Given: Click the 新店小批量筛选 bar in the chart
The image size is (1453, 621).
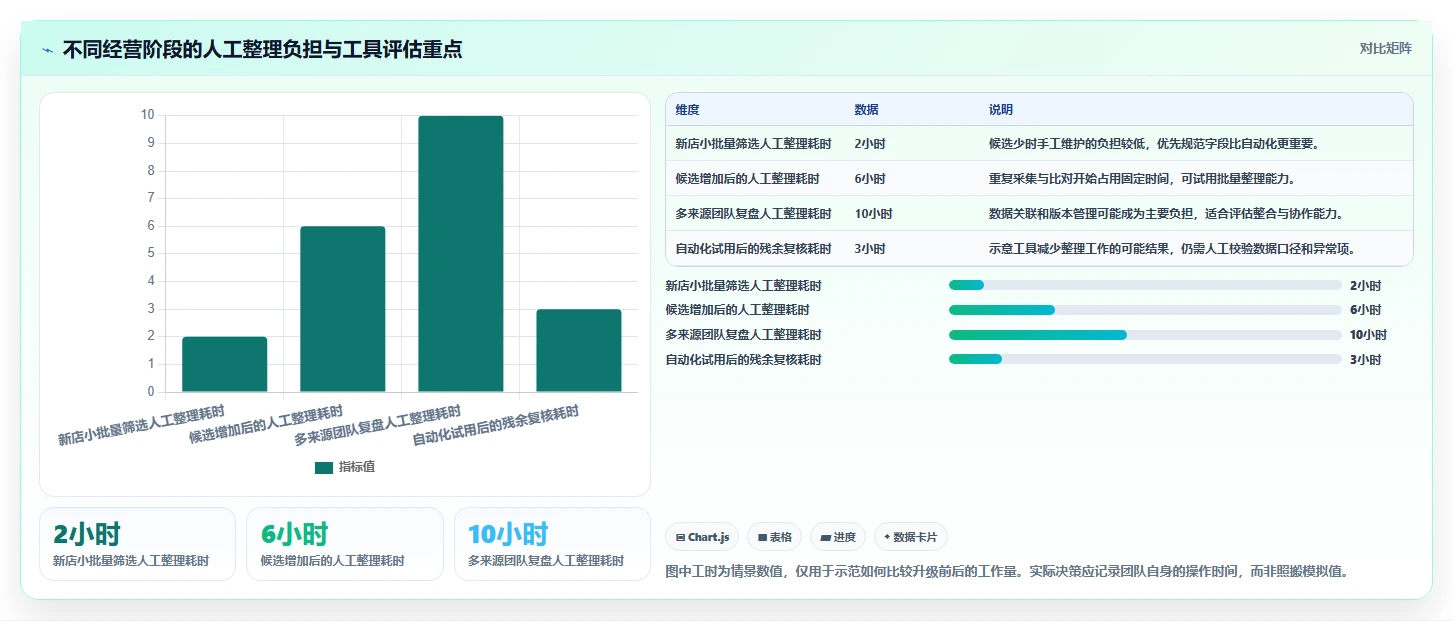Looking at the screenshot, I should click(x=225, y=364).
